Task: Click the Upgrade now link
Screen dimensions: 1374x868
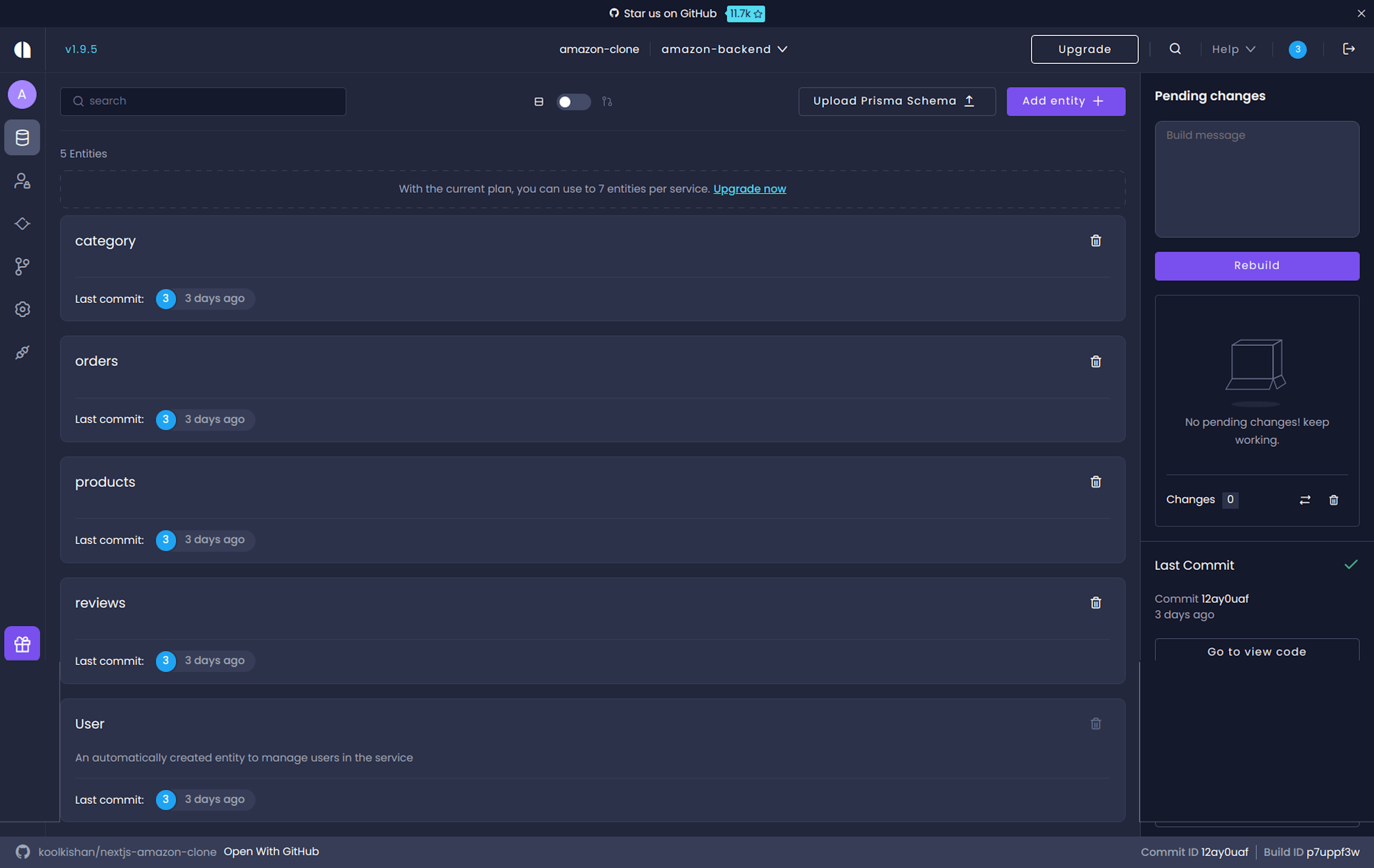Action: coord(749,189)
